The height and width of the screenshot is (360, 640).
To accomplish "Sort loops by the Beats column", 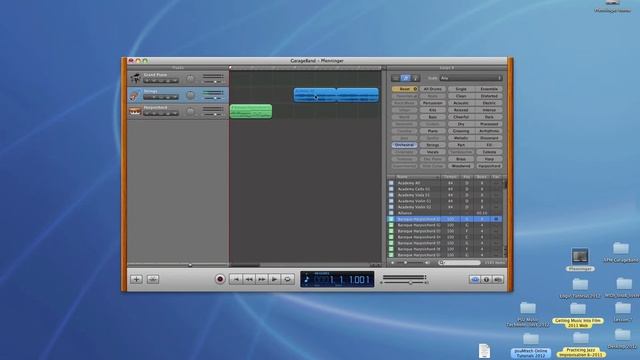I will [x=482, y=177].
